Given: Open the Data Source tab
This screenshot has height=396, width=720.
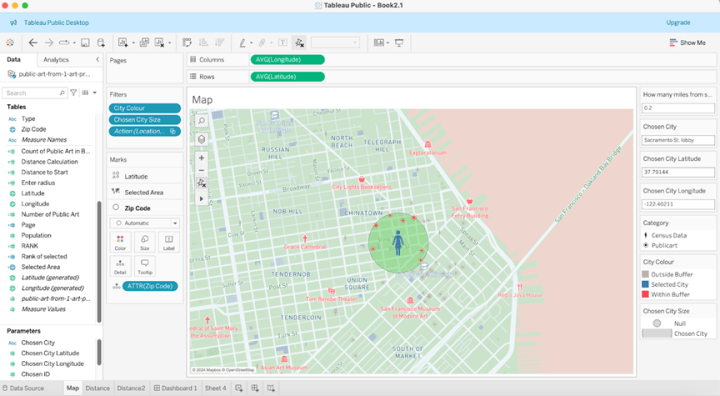Looking at the screenshot, I should click(x=23, y=388).
